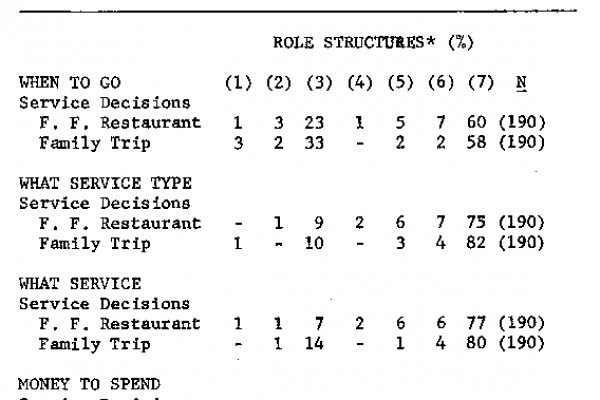This screenshot has width=600, height=400.
Task: Click the value 82 in Family Trip row
Action: click(476, 243)
